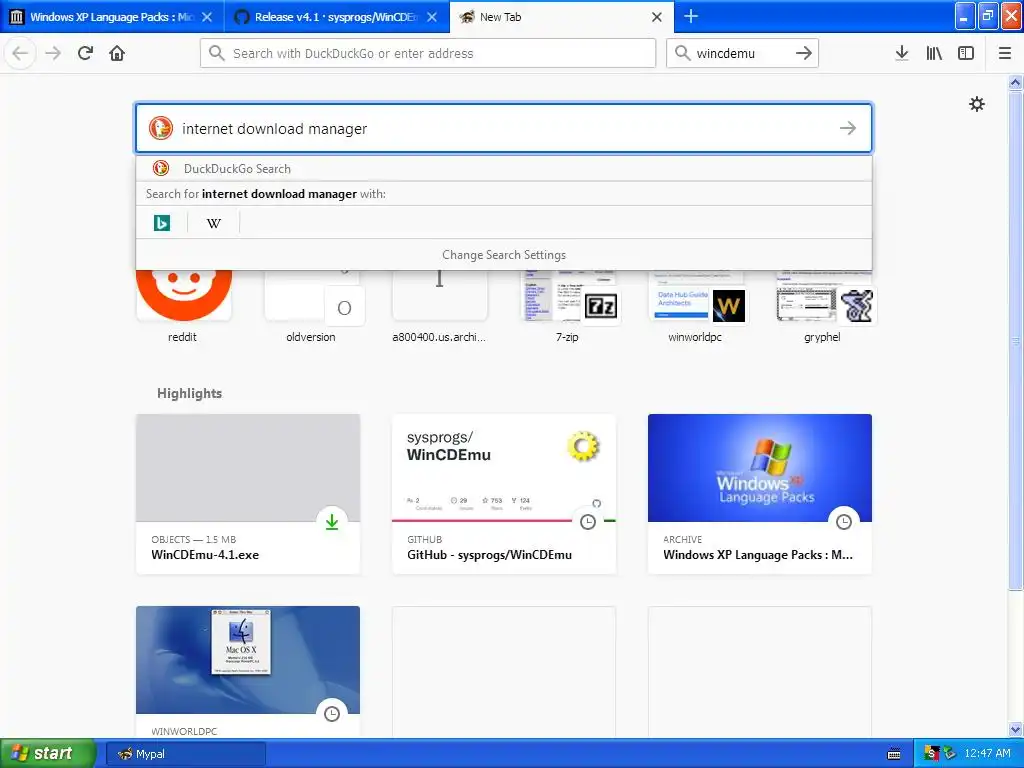Close the New Tab tab

[x=656, y=17]
